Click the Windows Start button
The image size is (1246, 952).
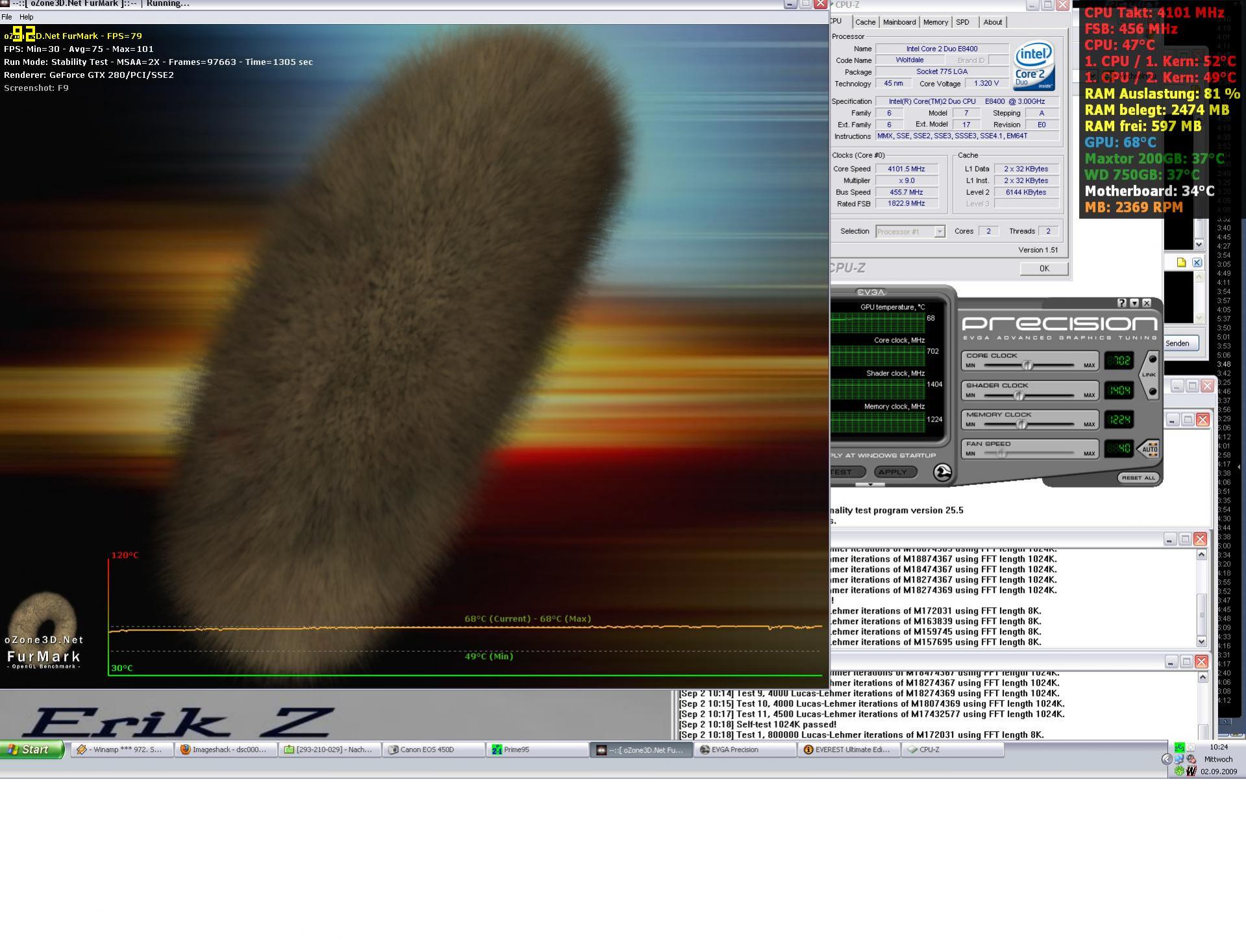(x=32, y=749)
